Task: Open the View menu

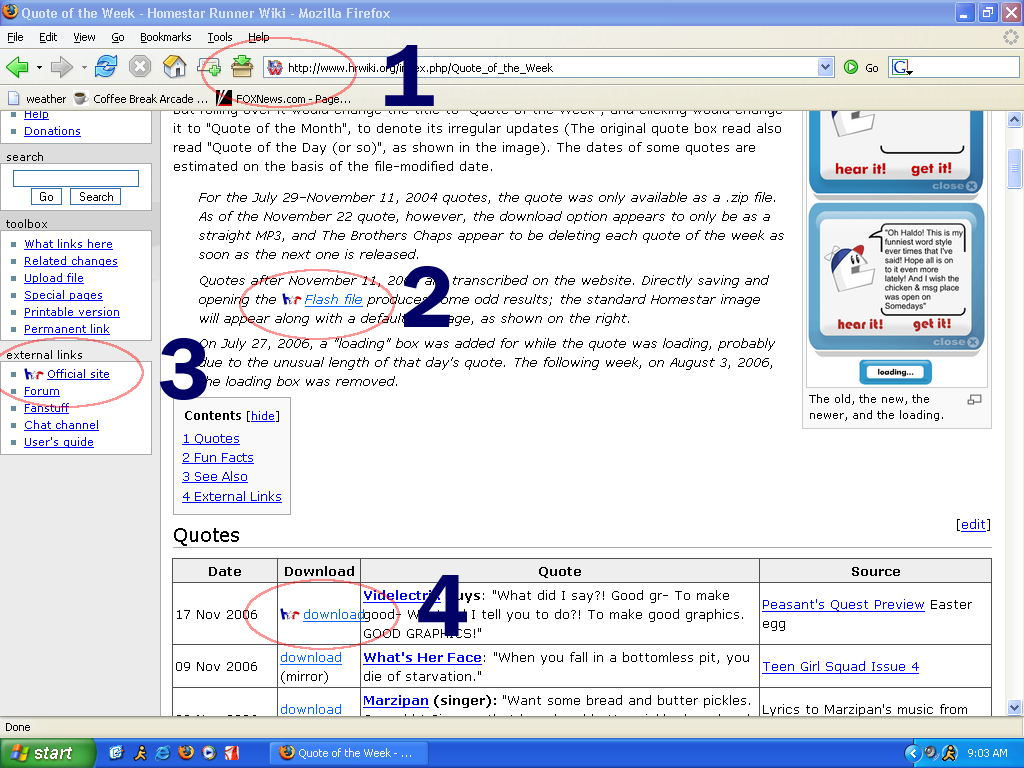Action: click(x=84, y=37)
